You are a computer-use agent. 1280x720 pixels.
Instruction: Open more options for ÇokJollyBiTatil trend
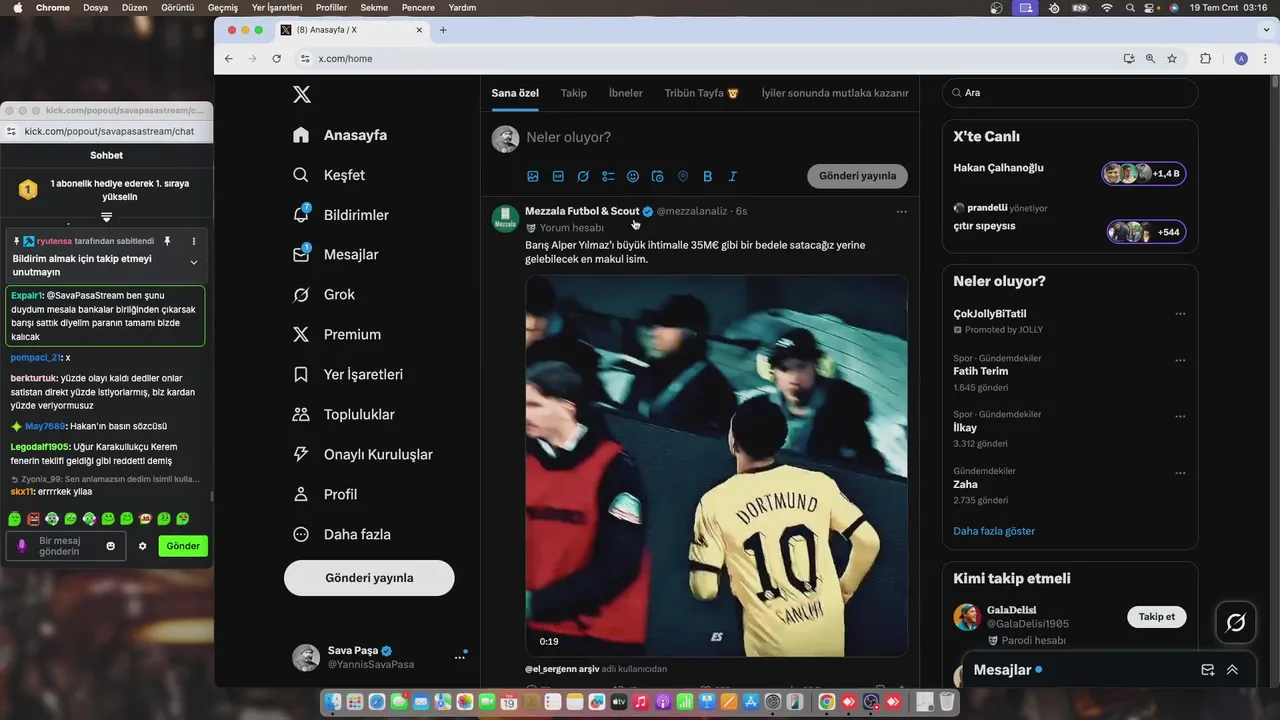pyautogui.click(x=1180, y=314)
